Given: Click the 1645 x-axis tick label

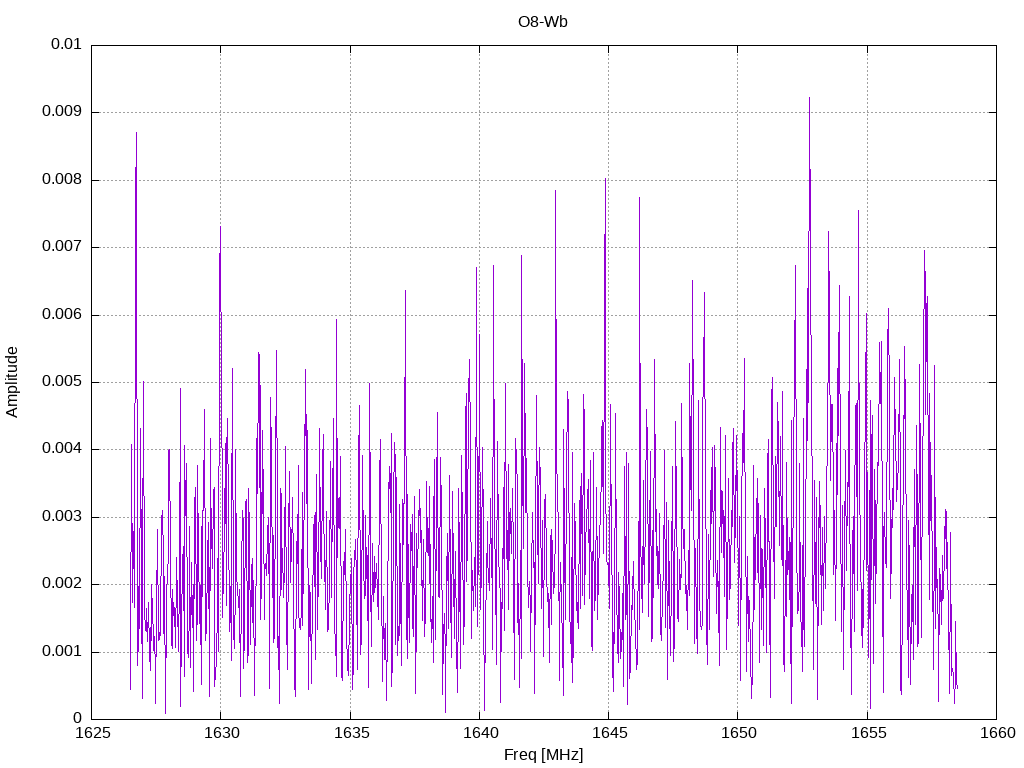Looking at the screenshot, I should (609, 733).
